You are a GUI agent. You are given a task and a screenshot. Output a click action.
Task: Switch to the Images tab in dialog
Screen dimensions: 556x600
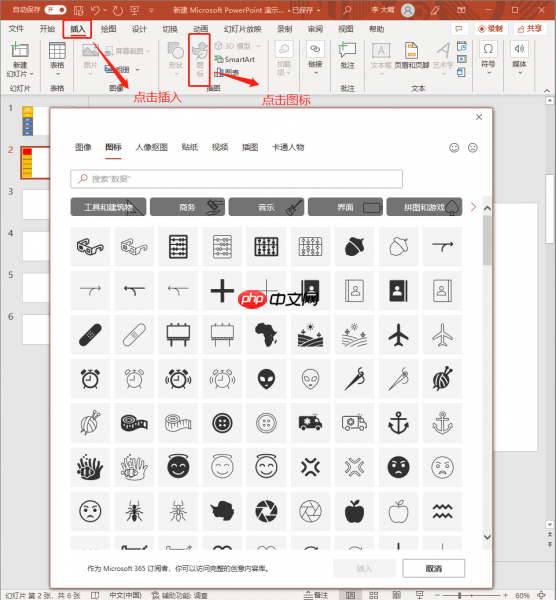83,147
